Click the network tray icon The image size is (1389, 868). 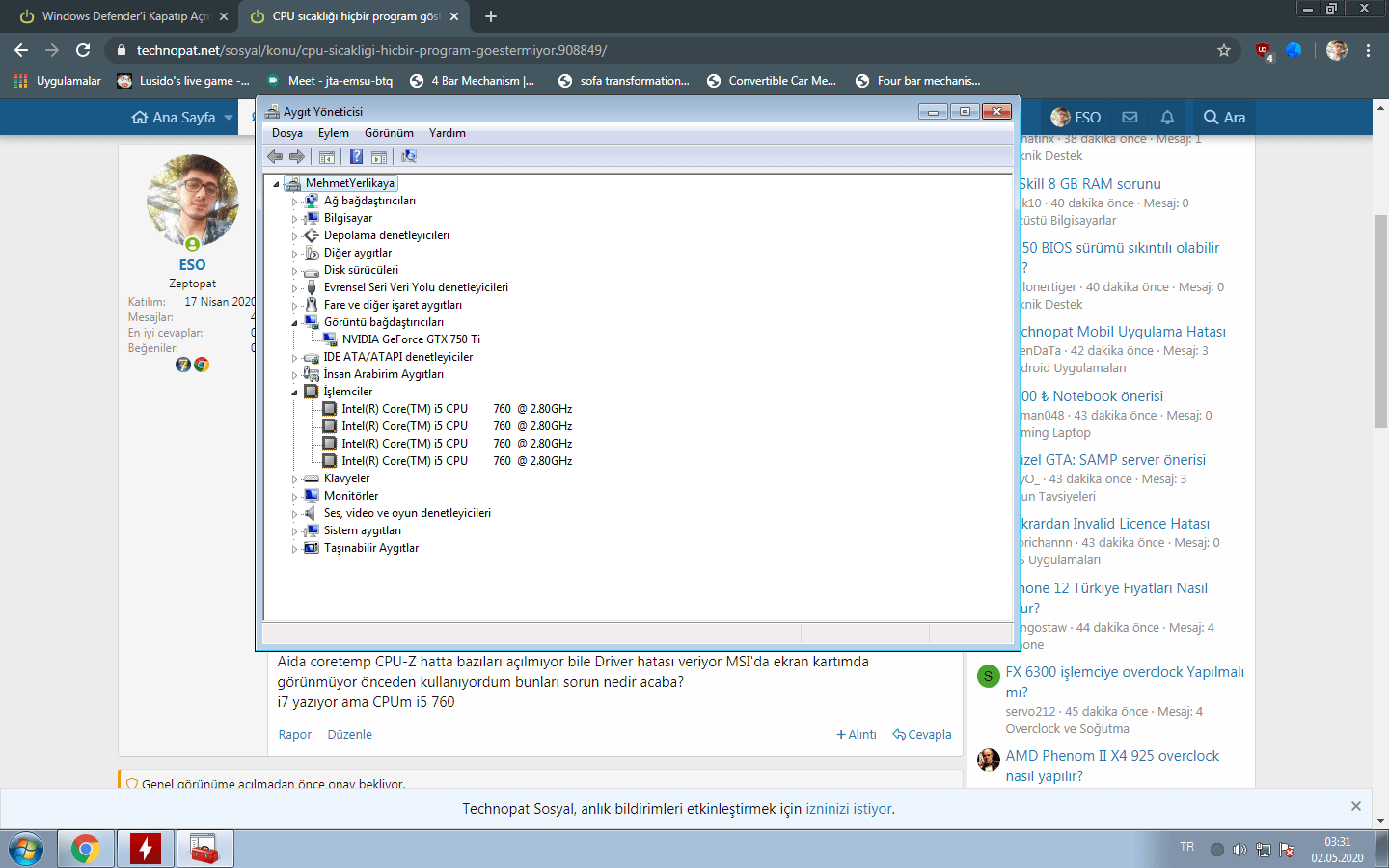coord(1264,850)
